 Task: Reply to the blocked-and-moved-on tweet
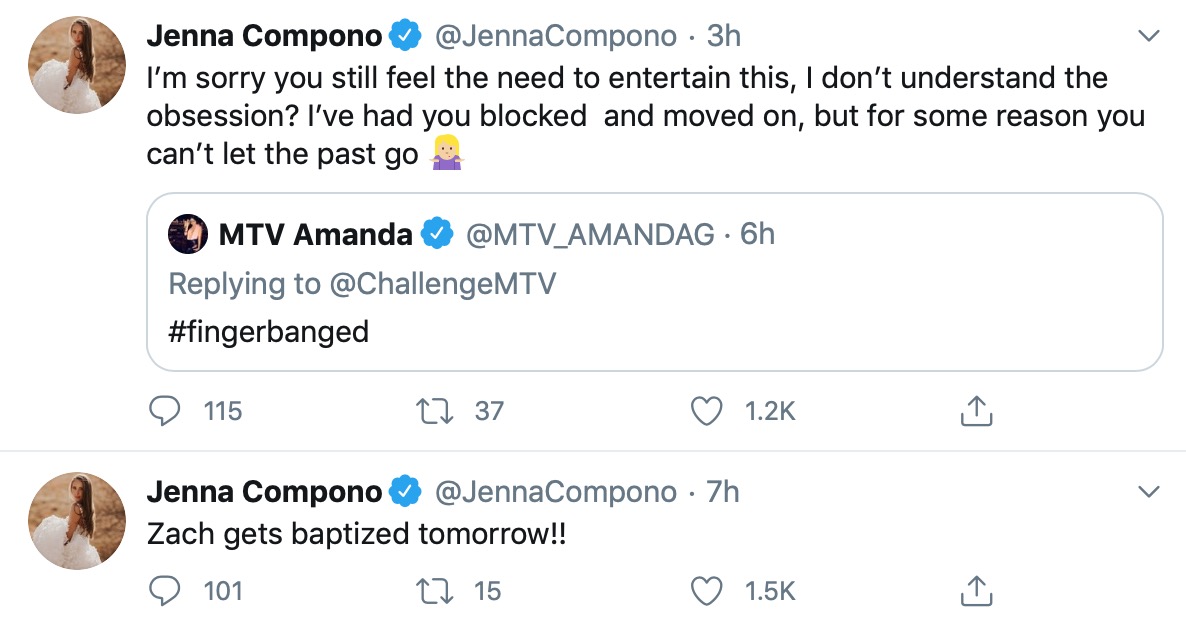164,410
